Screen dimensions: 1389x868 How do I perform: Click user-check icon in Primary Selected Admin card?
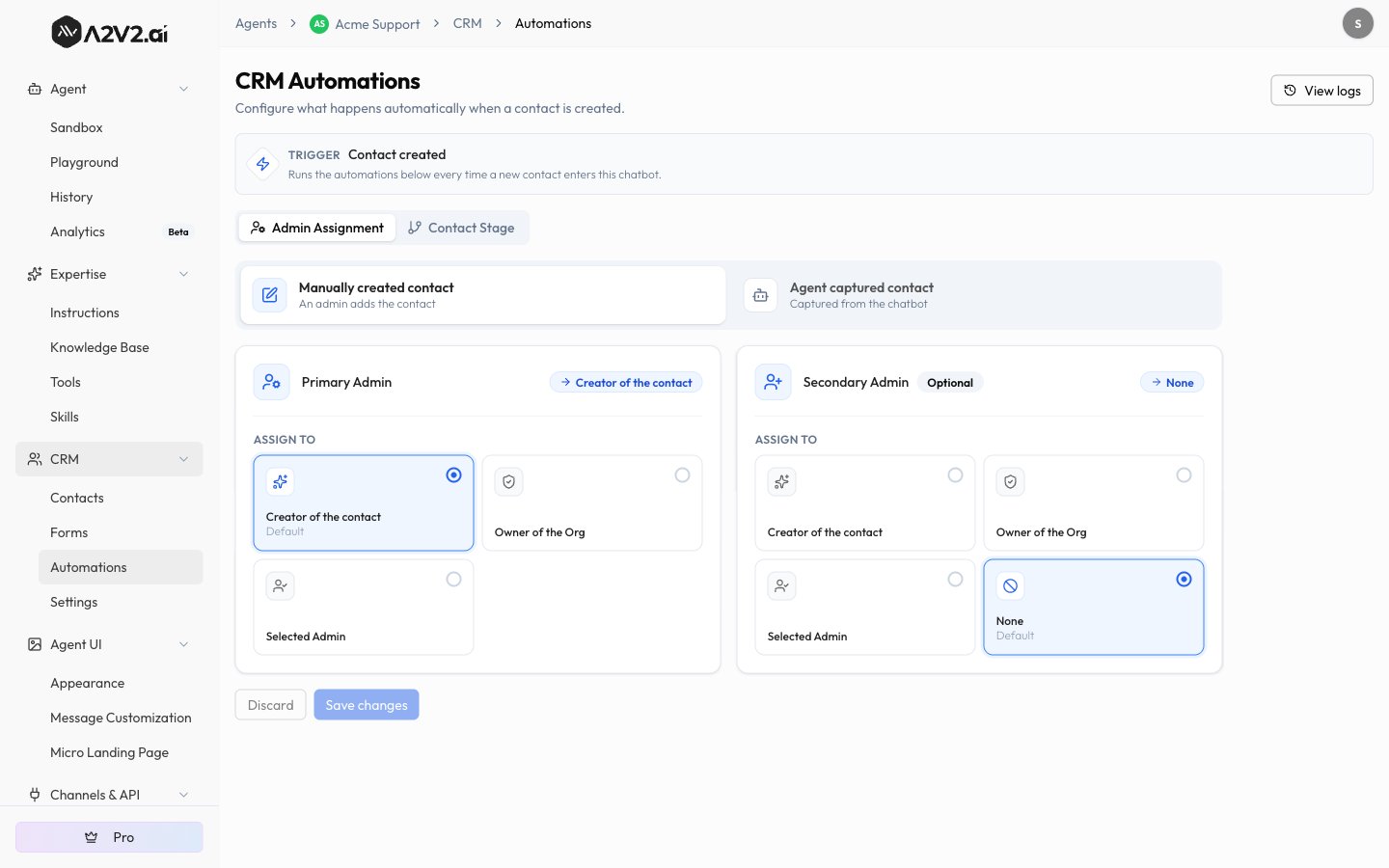coord(281,585)
